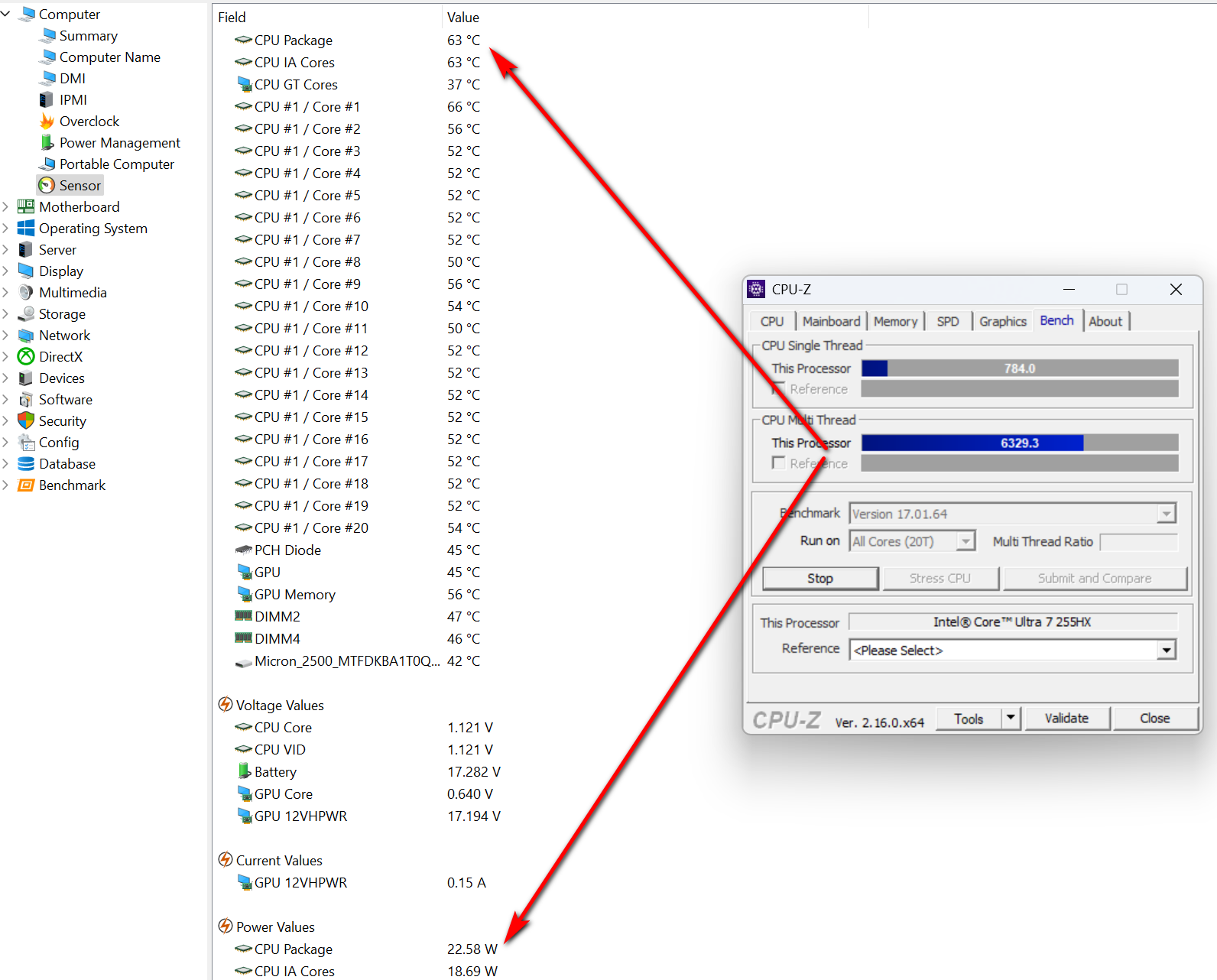Toggle the Multi Thread Reference checkbox
Screen dimensions: 1217x980
[x=778, y=462]
